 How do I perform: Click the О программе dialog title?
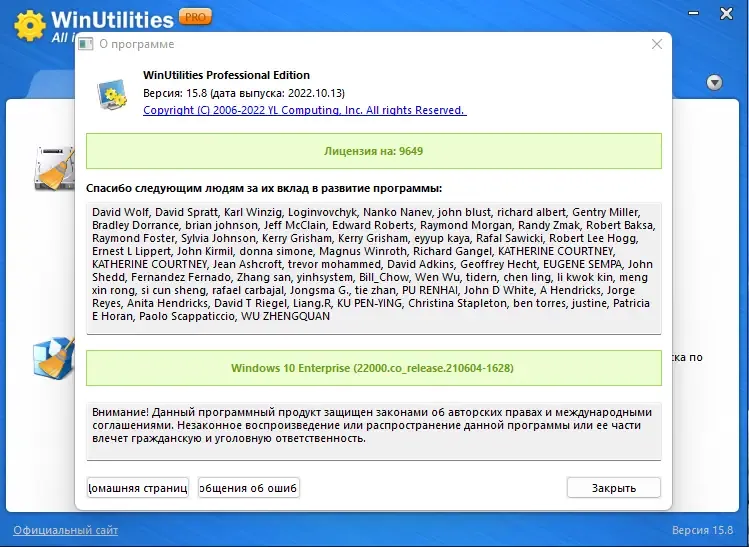point(137,44)
